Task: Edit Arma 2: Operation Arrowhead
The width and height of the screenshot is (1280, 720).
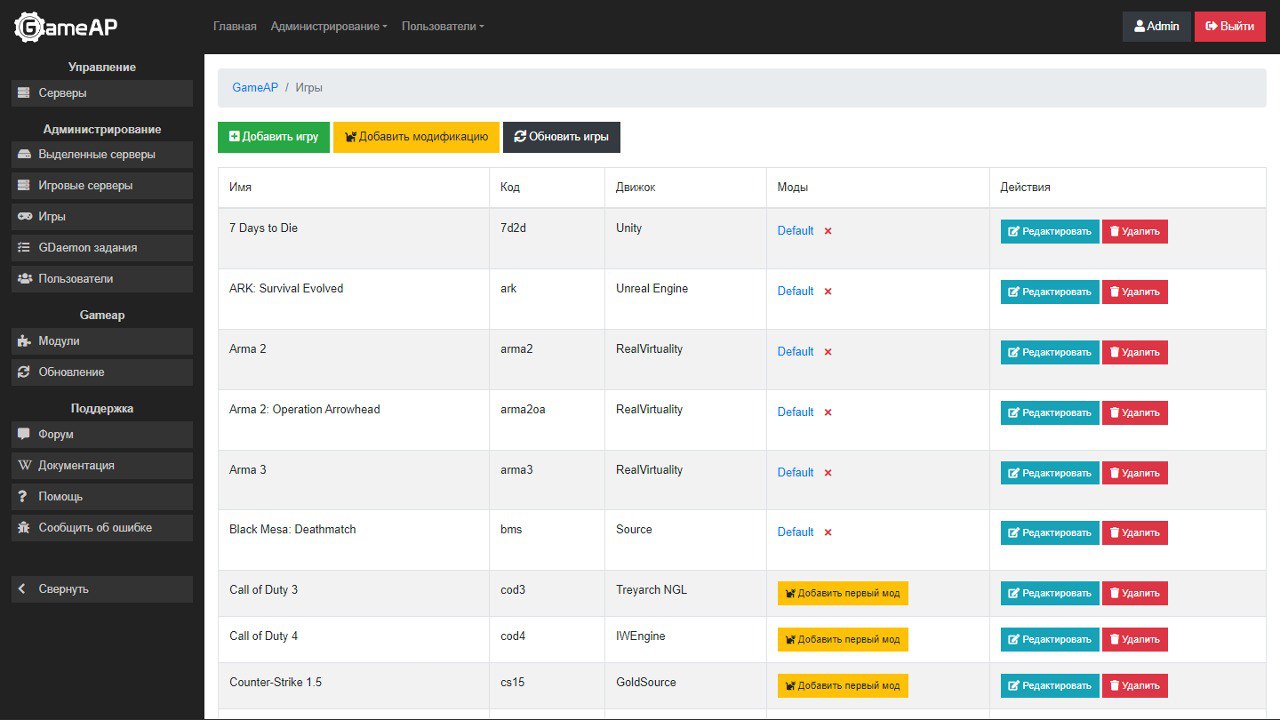Action: [x=1050, y=413]
